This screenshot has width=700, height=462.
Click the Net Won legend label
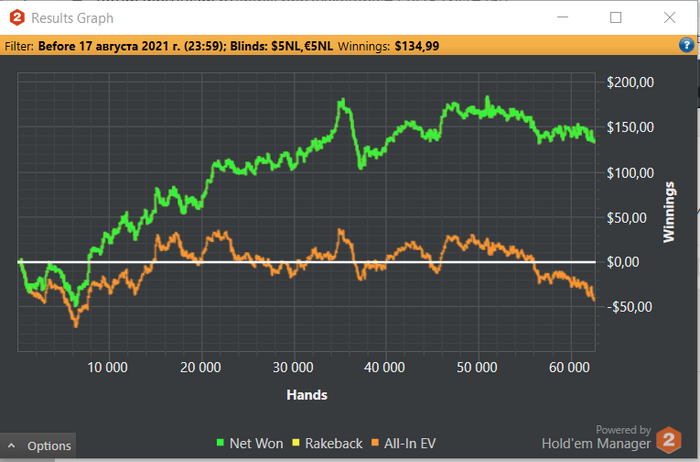[256, 443]
